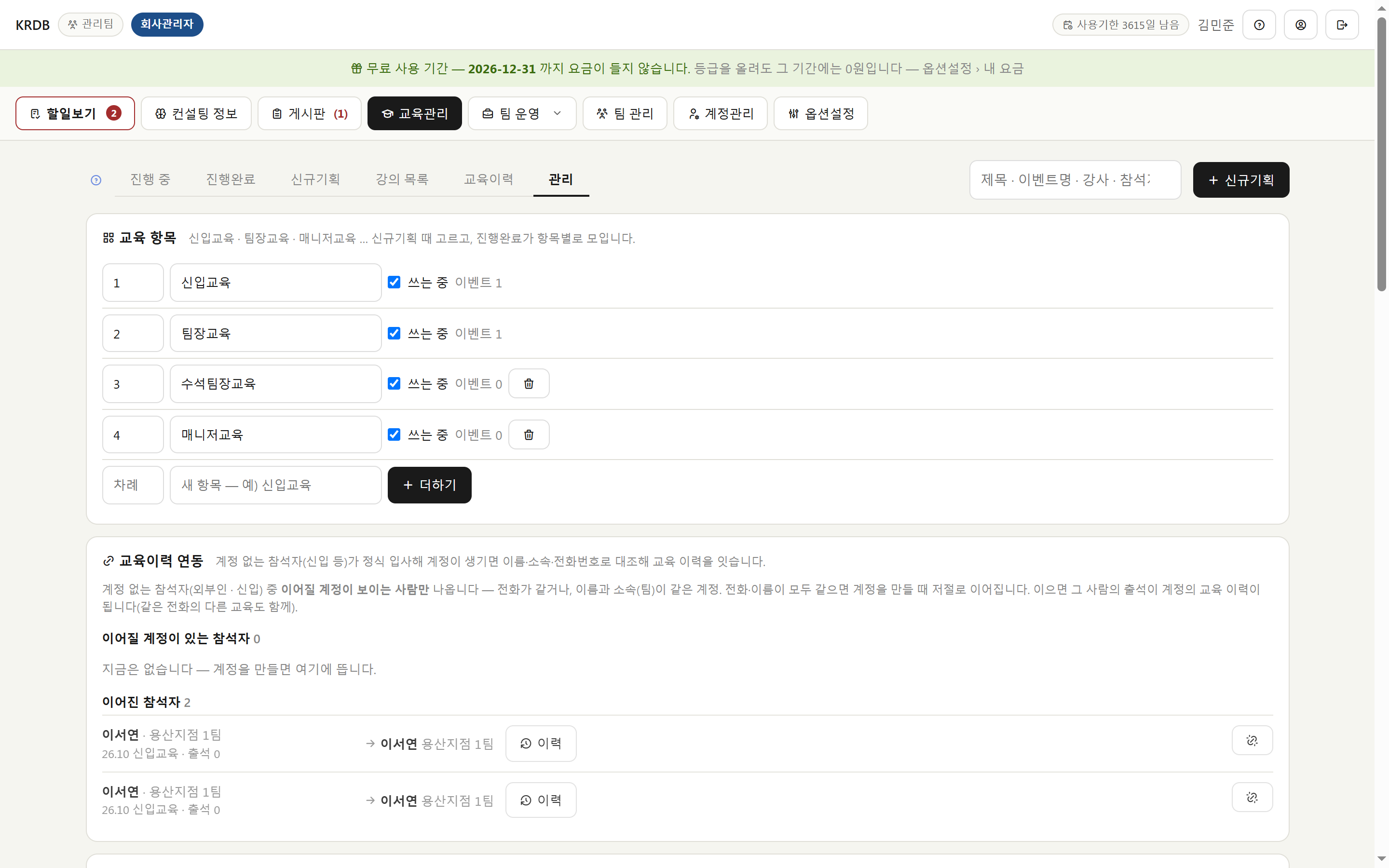This screenshot has height=868, width=1389.
Task: Select the 교육관리 menu
Action: 414,113
